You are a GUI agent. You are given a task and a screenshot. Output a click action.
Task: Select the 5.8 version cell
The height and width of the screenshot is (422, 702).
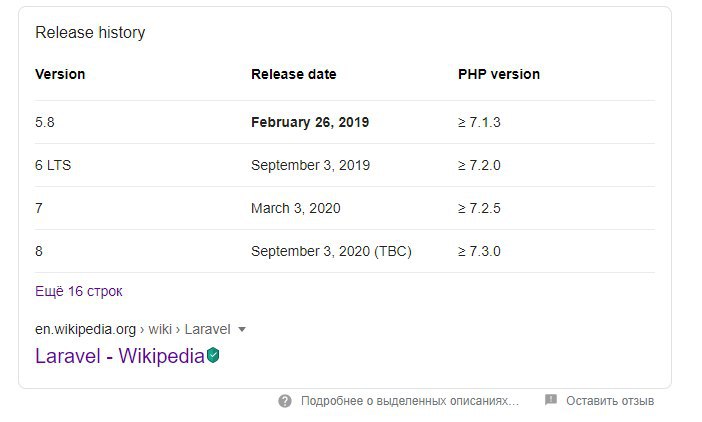pyautogui.click(x=45, y=122)
